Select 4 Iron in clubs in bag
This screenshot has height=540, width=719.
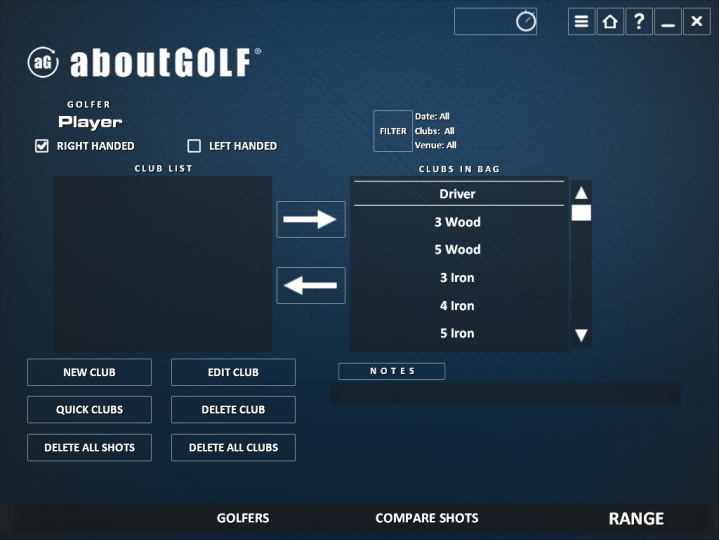pyautogui.click(x=459, y=306)
